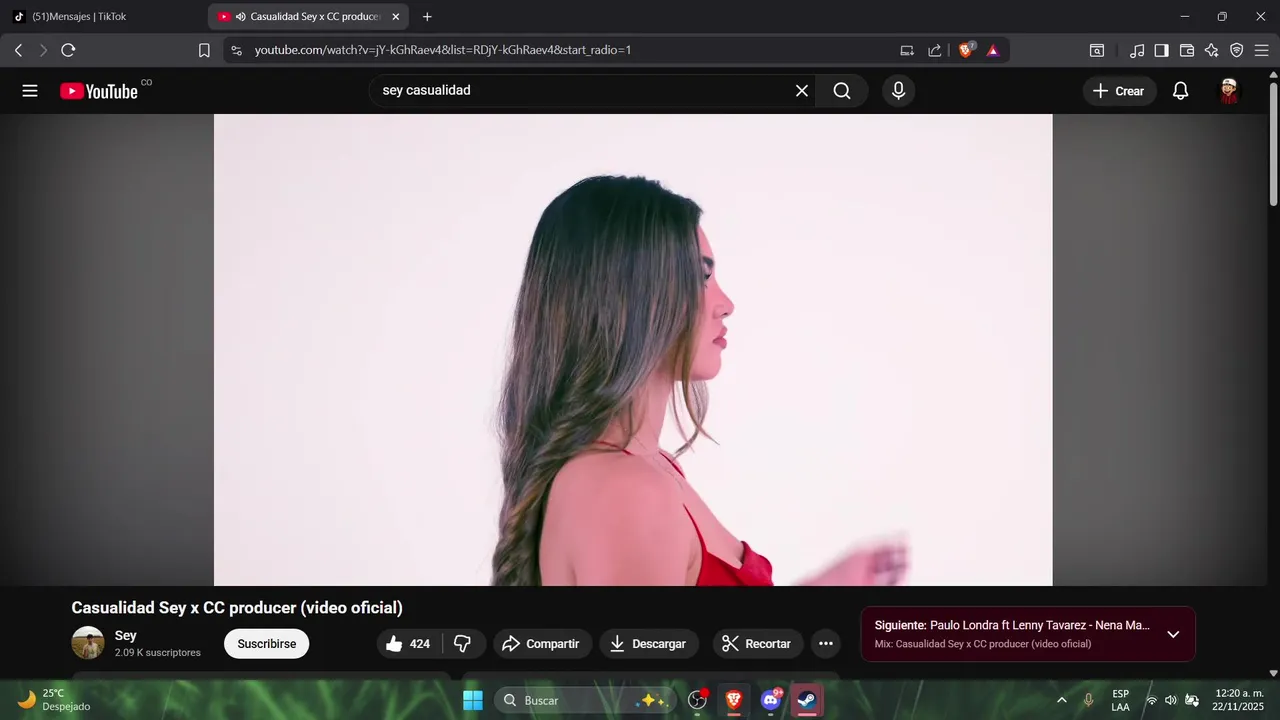
Task: Open the Windows Start menu
Action: tap(473, 700)
